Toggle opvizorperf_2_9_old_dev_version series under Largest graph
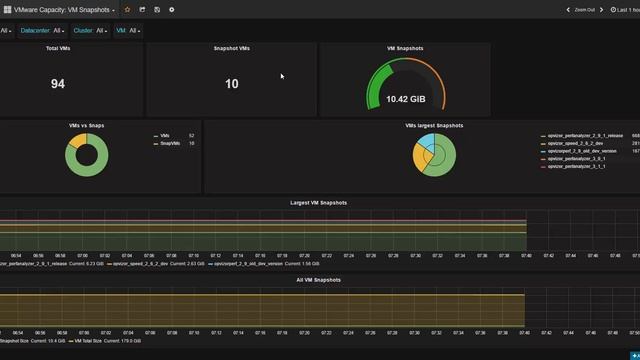640x360 pixels. click(x=248, y=264)
